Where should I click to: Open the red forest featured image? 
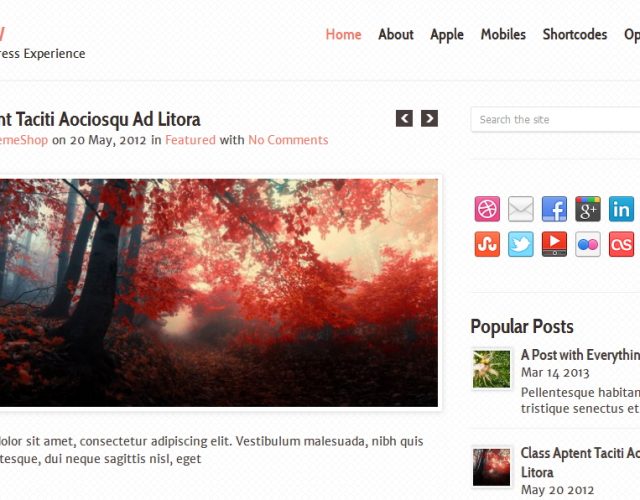(x=219, y=293)
